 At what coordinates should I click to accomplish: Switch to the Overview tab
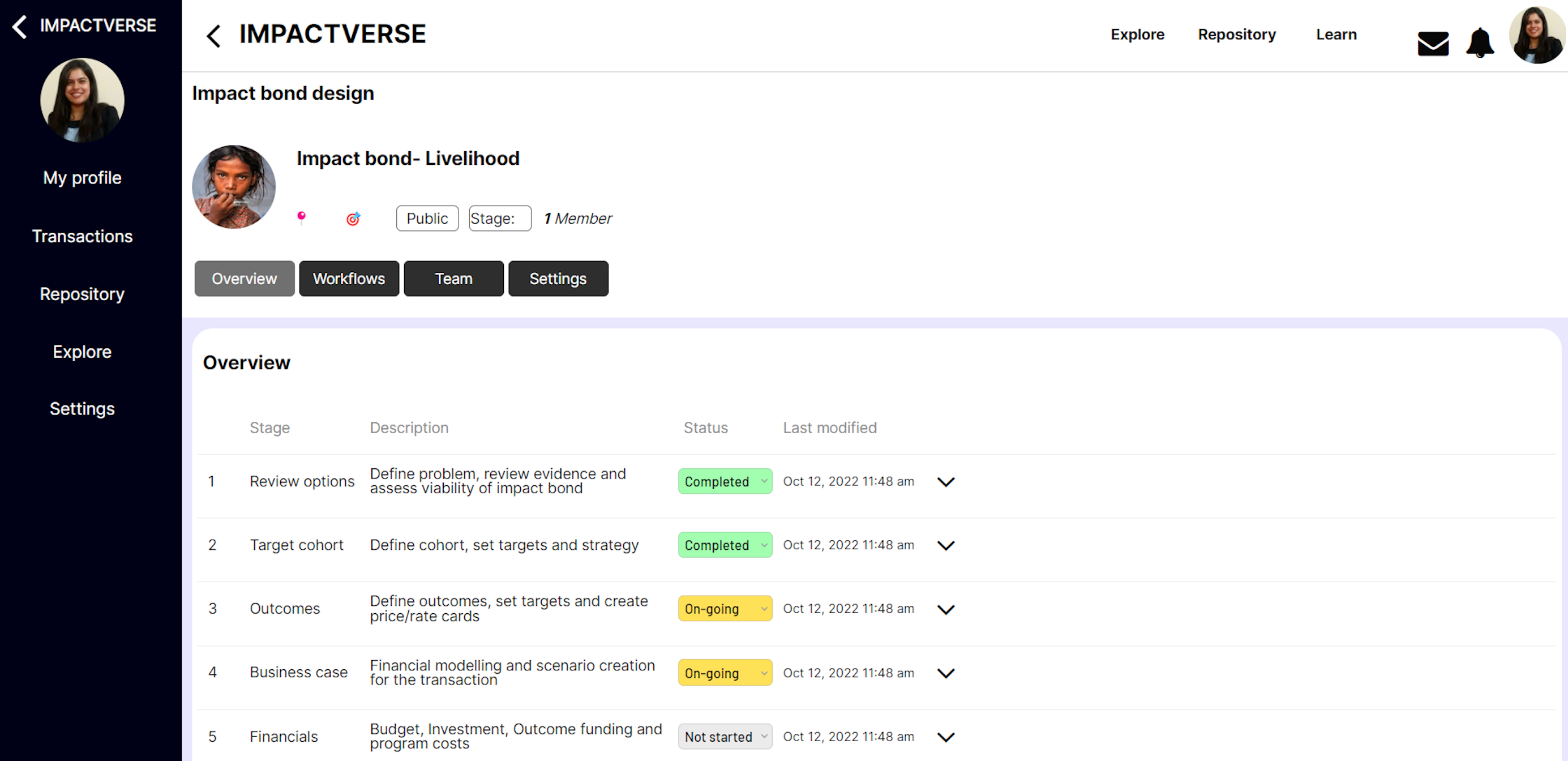click(244, 279)
